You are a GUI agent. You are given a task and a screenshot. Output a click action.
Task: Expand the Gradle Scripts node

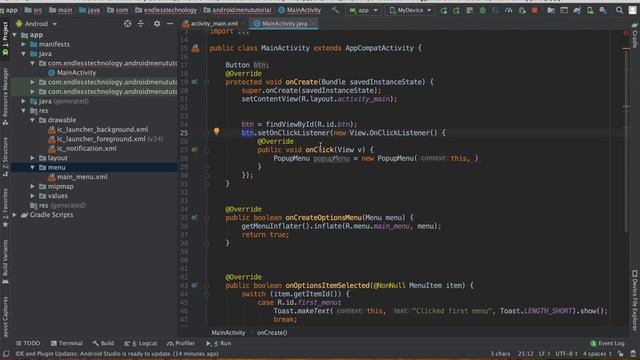(15, 215)
